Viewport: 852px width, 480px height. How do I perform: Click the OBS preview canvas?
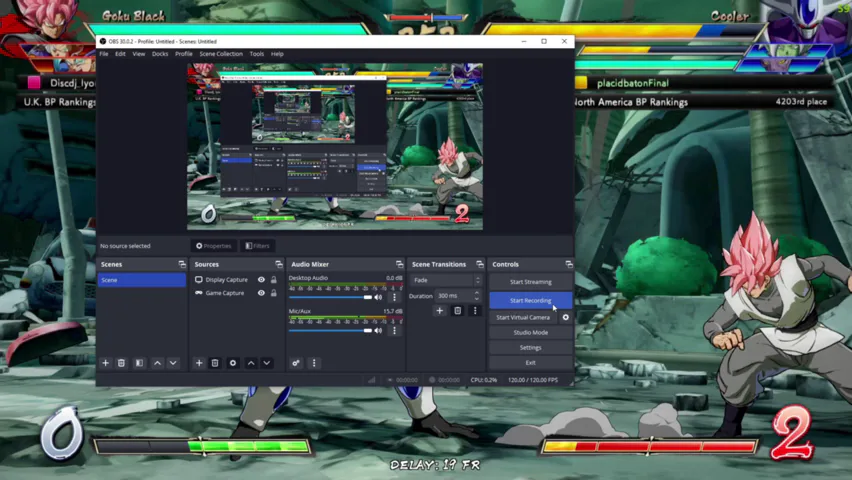[335, 146]
